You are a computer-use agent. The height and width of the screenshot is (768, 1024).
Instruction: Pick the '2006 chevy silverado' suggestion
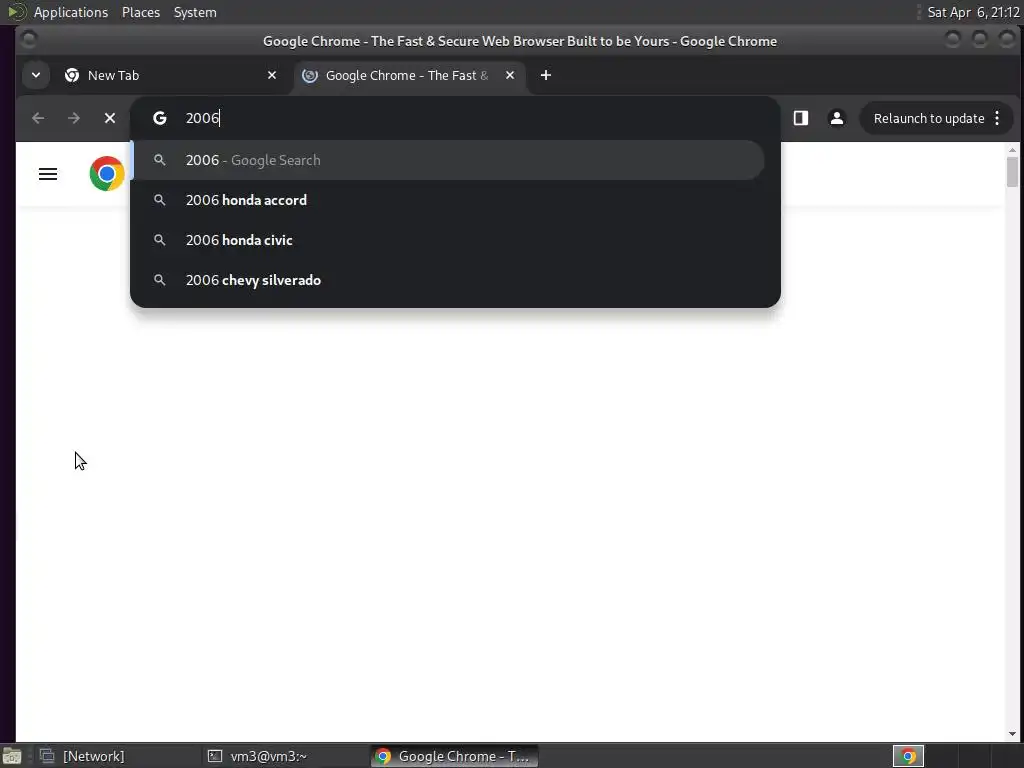click(x=448, y=280)
